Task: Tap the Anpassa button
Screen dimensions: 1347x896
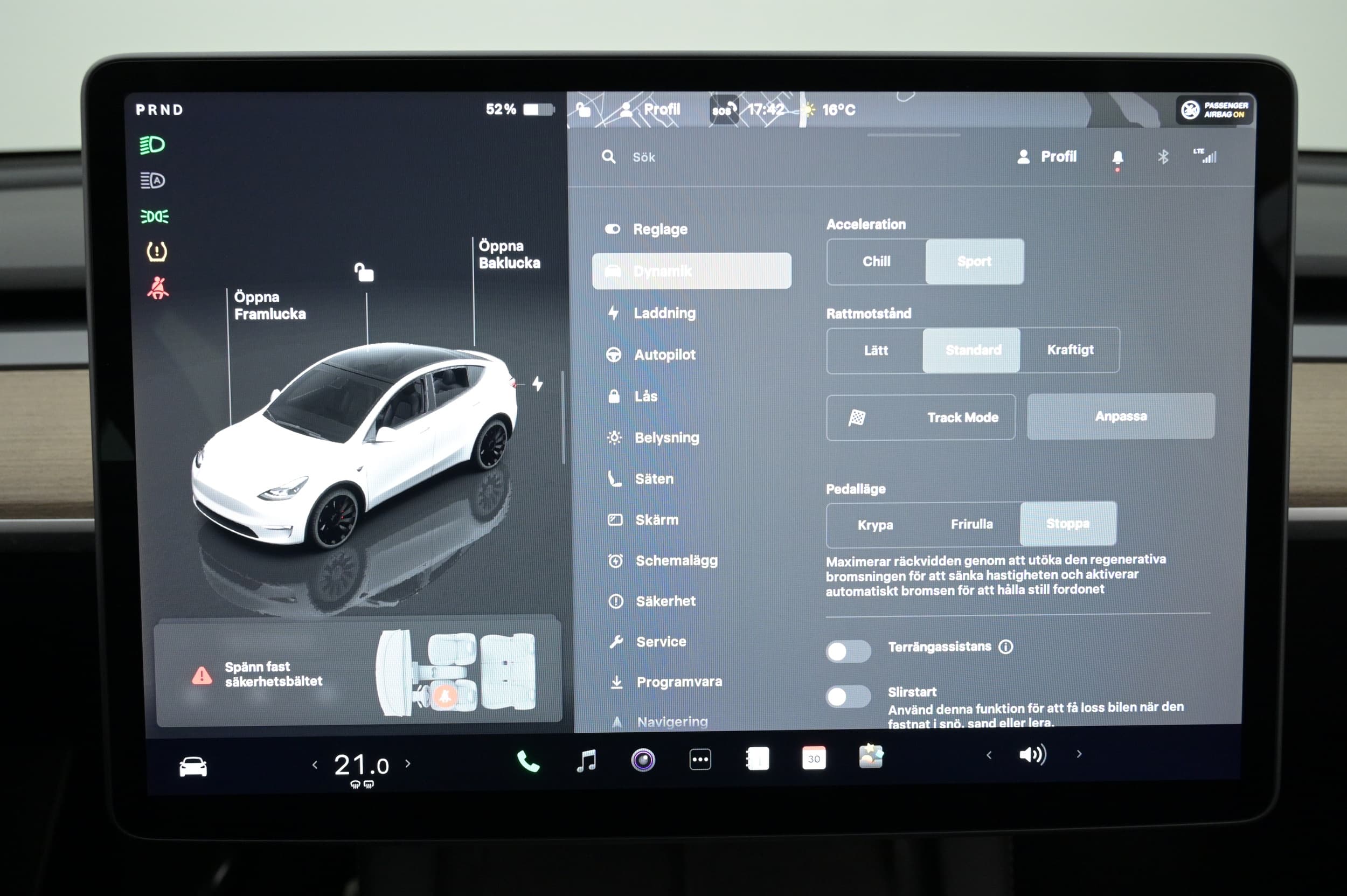Action: pyautogui.click(x=1121, y=416)
